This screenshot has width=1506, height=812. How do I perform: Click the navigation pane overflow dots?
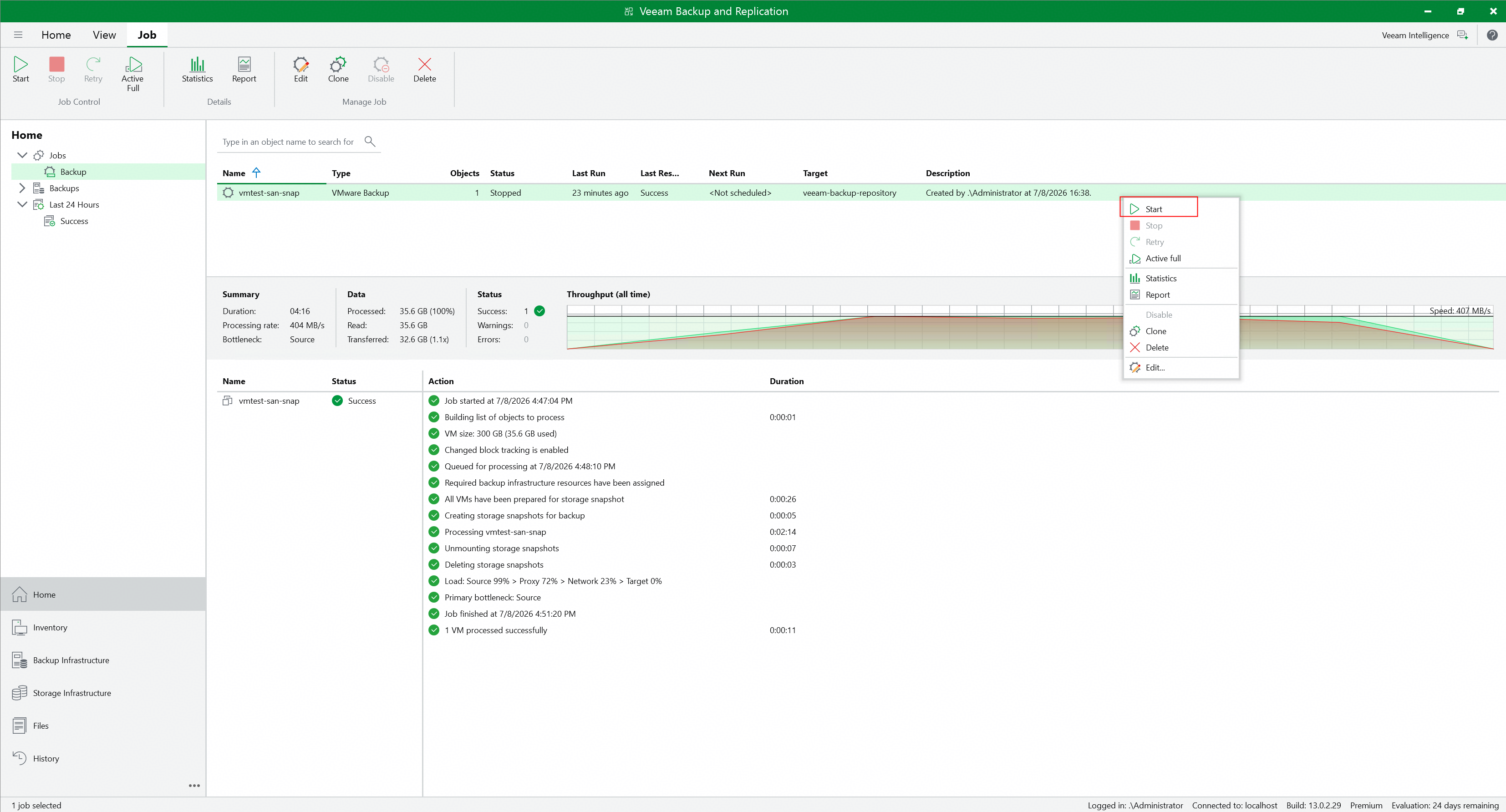[x=194, y=786]
